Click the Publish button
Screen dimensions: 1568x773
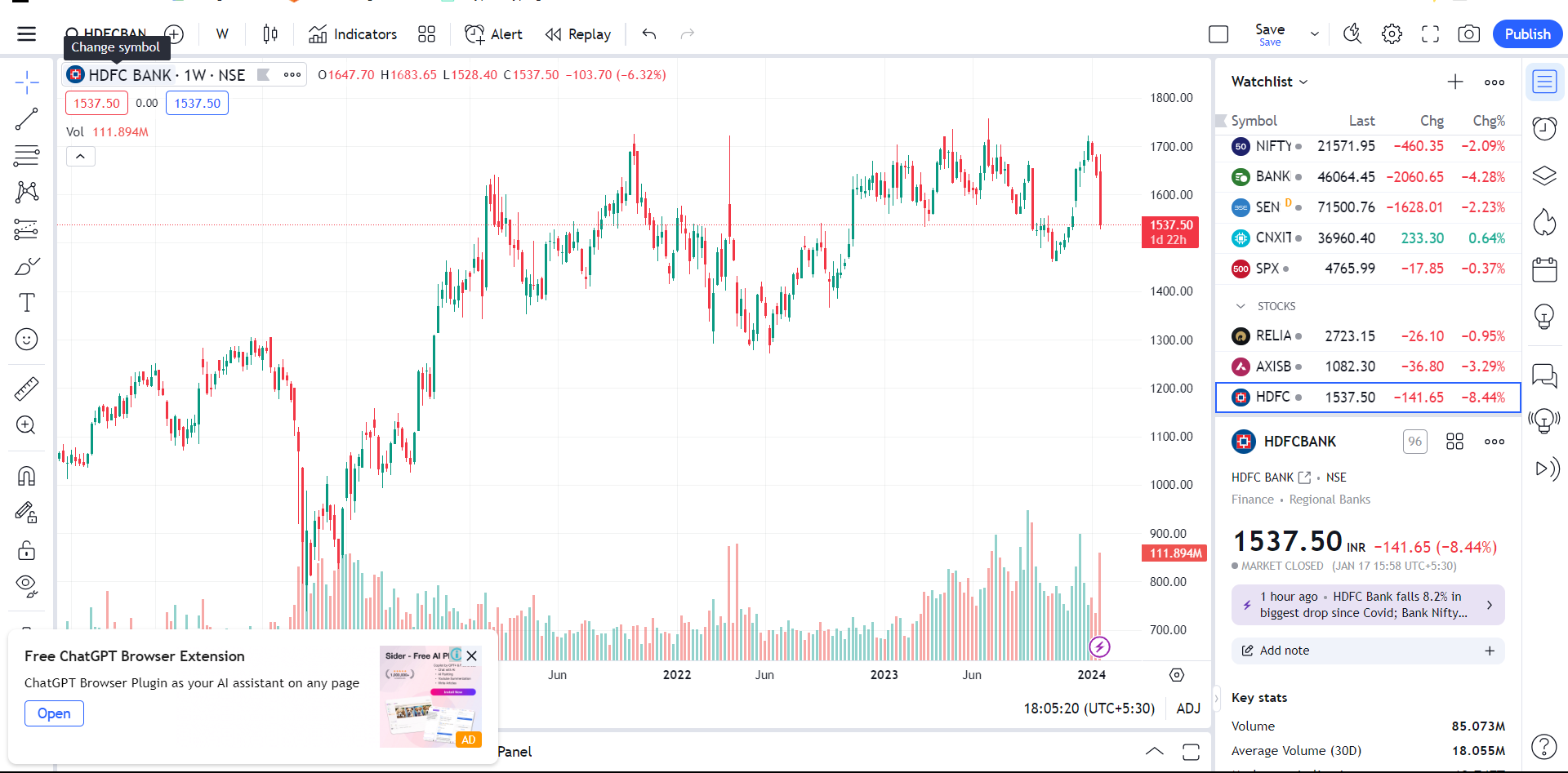(1526, 34)
